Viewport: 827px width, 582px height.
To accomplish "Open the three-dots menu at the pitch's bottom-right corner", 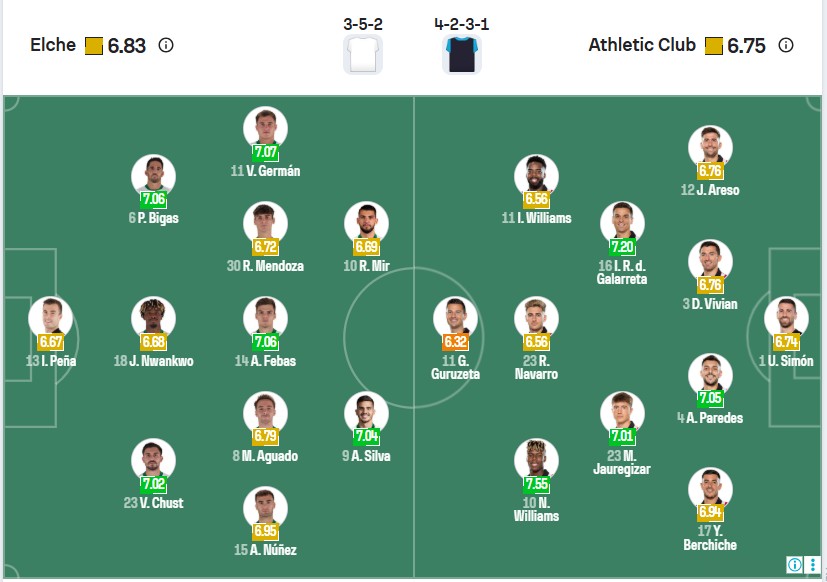I will coord(813,565).
